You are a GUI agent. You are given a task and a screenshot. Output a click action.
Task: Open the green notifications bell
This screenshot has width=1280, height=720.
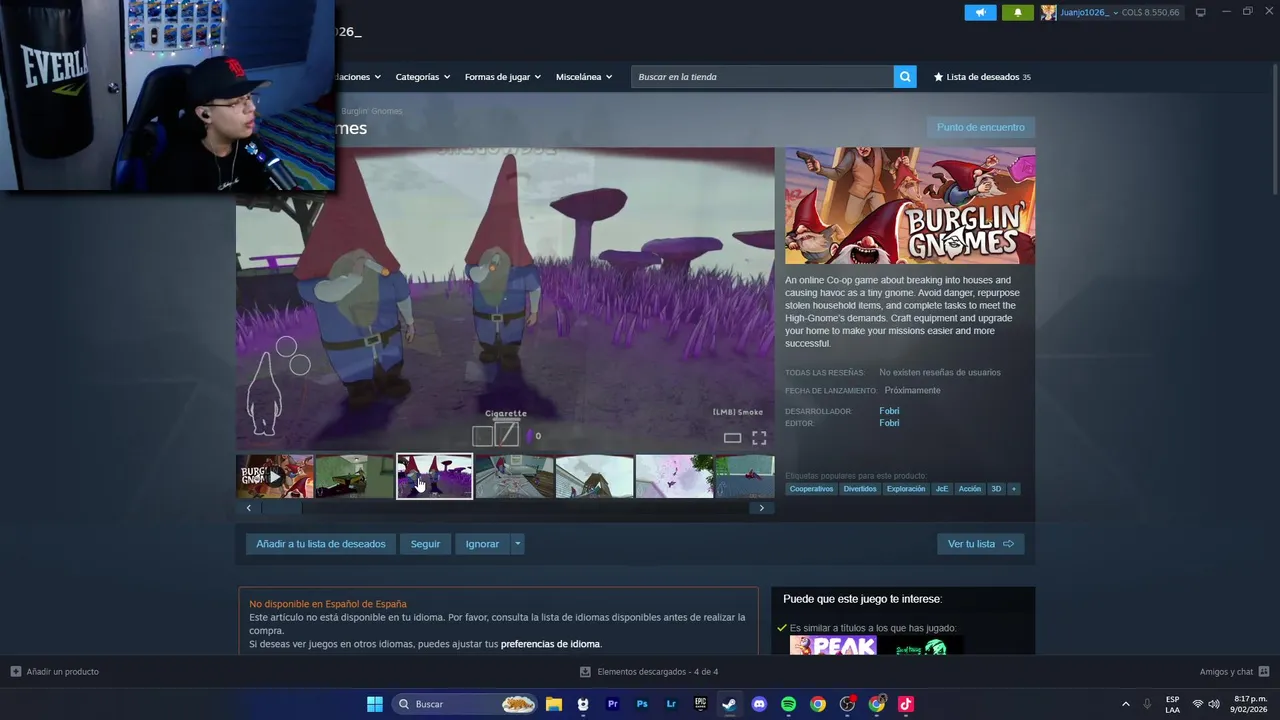pyautogui.click(x=1018, y=12)
